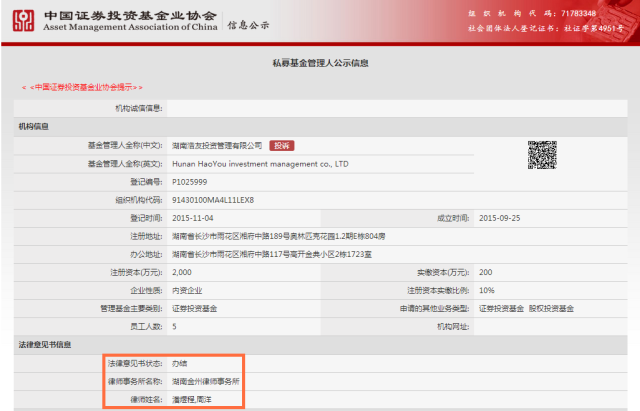Click the Chinese fund manager name 湖南浩友投资管理有限公司

tap(217, 145)
